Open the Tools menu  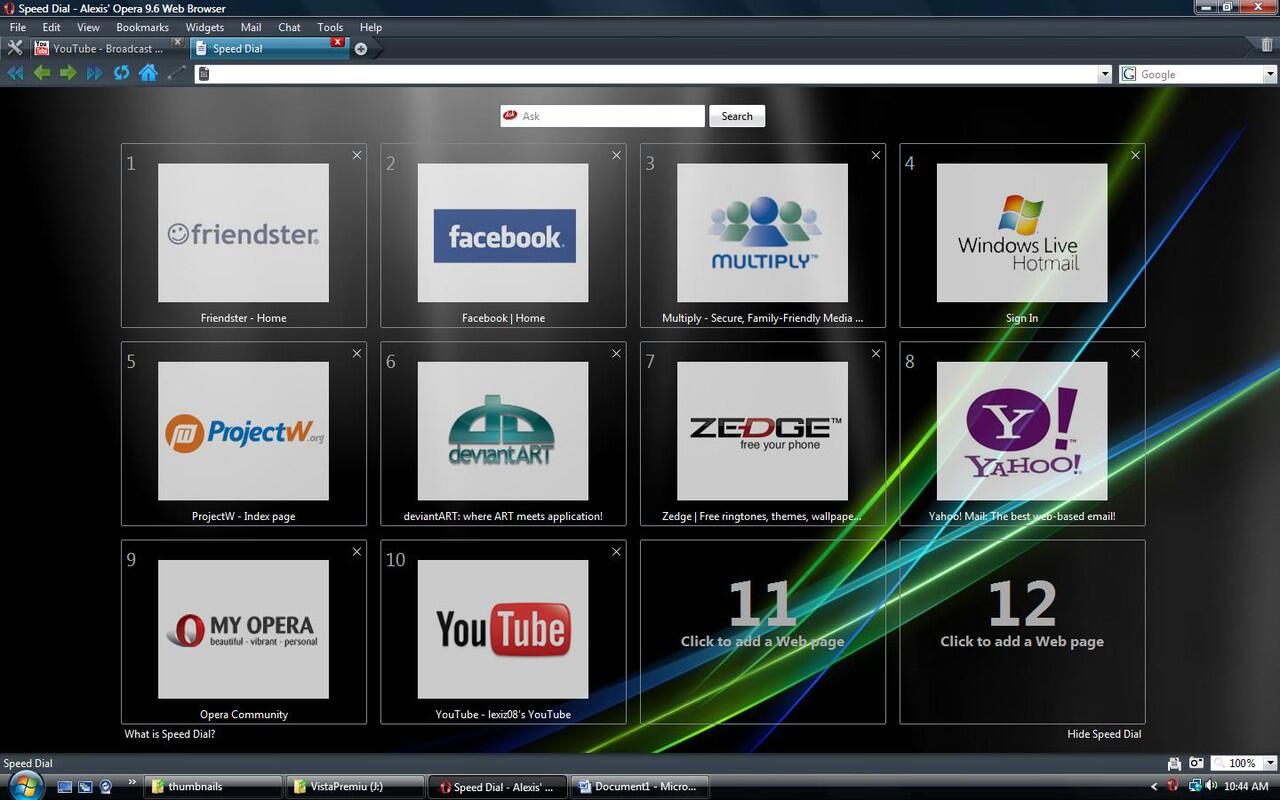coord(330,27)
